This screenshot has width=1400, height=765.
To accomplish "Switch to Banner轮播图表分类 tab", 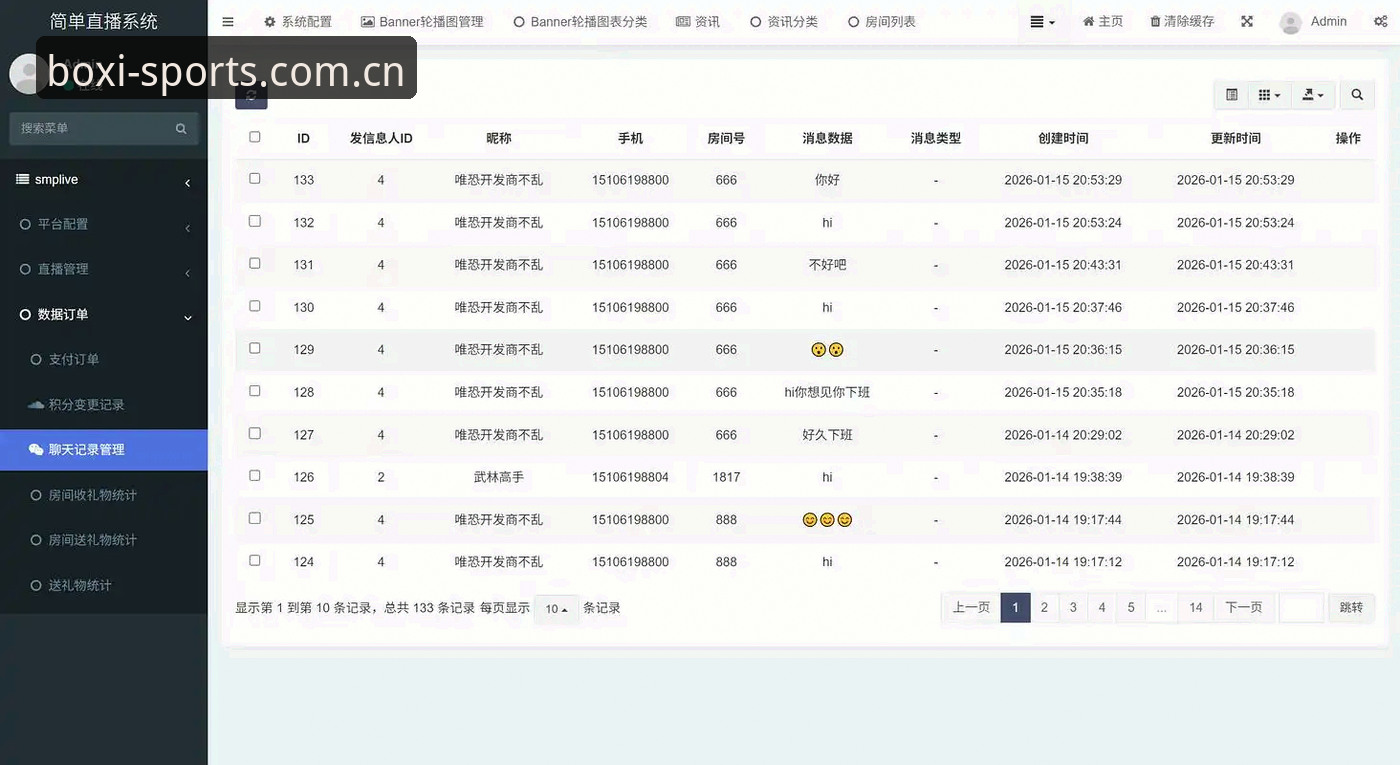I will [580, 22].
